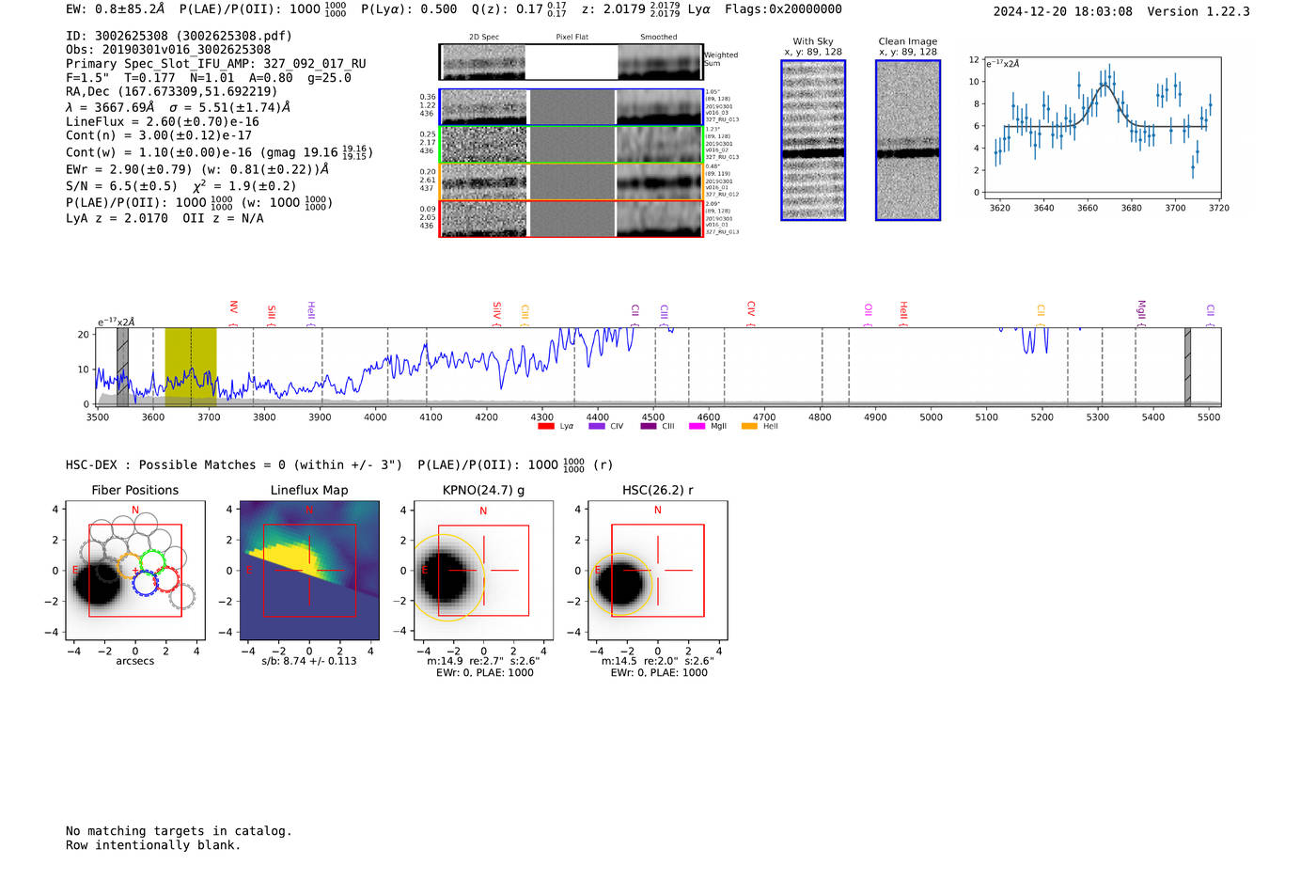
Task: Click the 'With Sky' image title
Action: pos(813,41)
